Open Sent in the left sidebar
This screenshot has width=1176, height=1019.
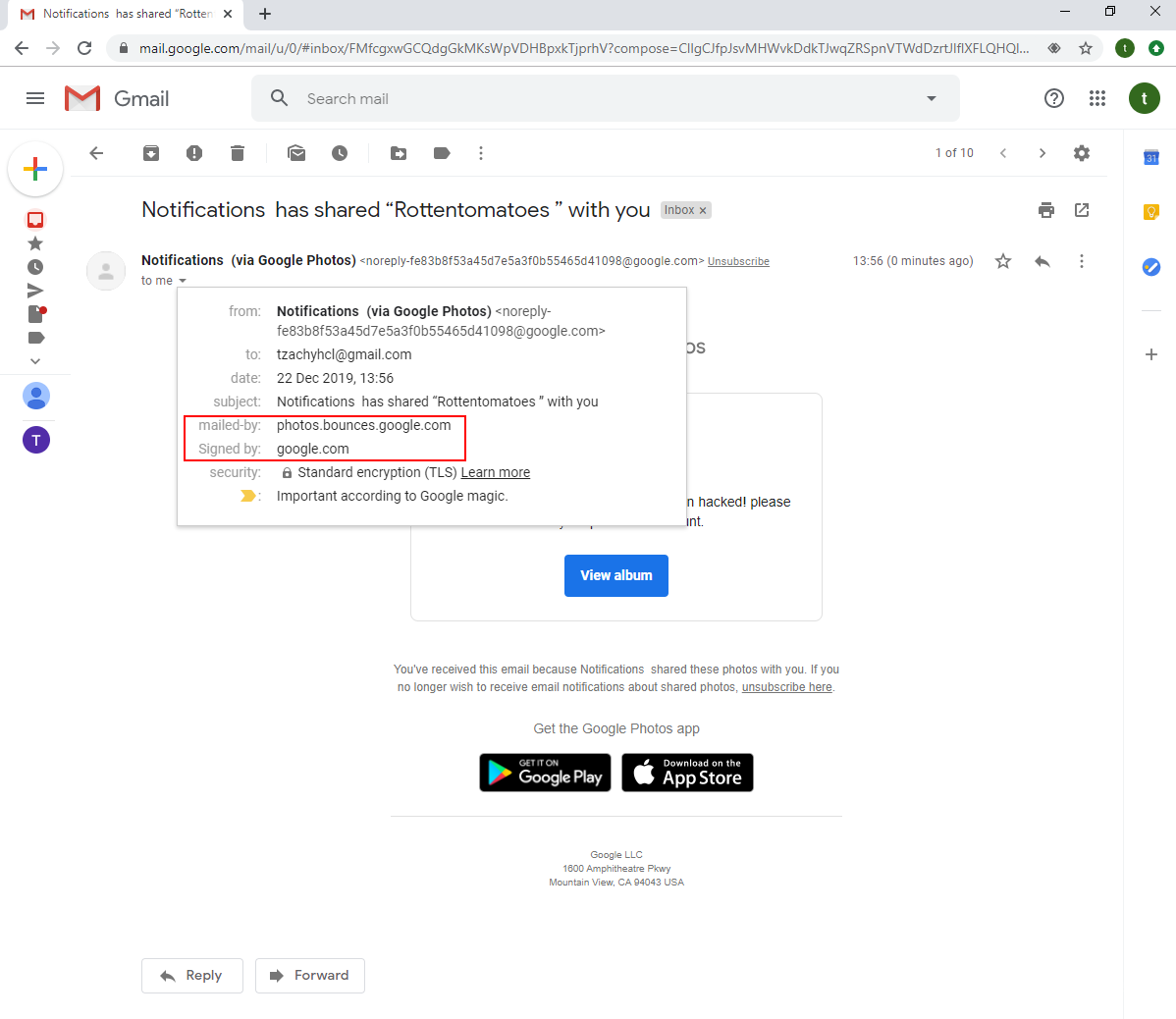click(x=35, y=291)
